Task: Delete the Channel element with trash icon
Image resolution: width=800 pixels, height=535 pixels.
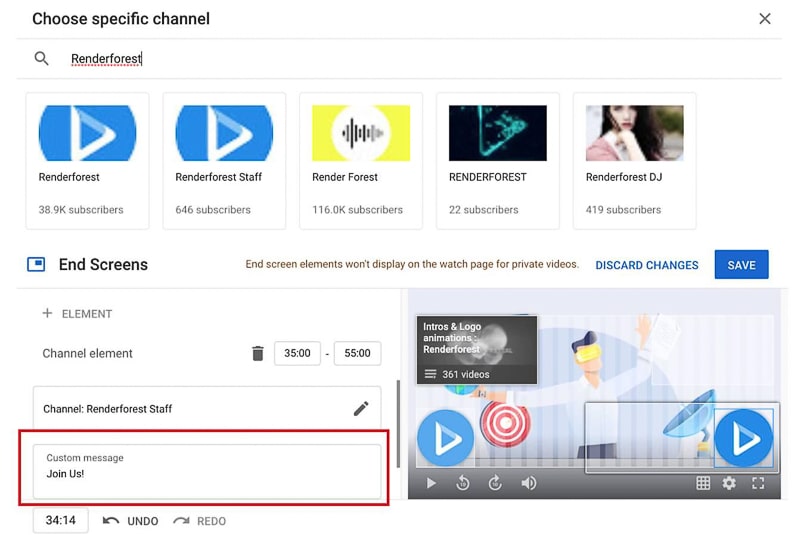Action: 258,353
